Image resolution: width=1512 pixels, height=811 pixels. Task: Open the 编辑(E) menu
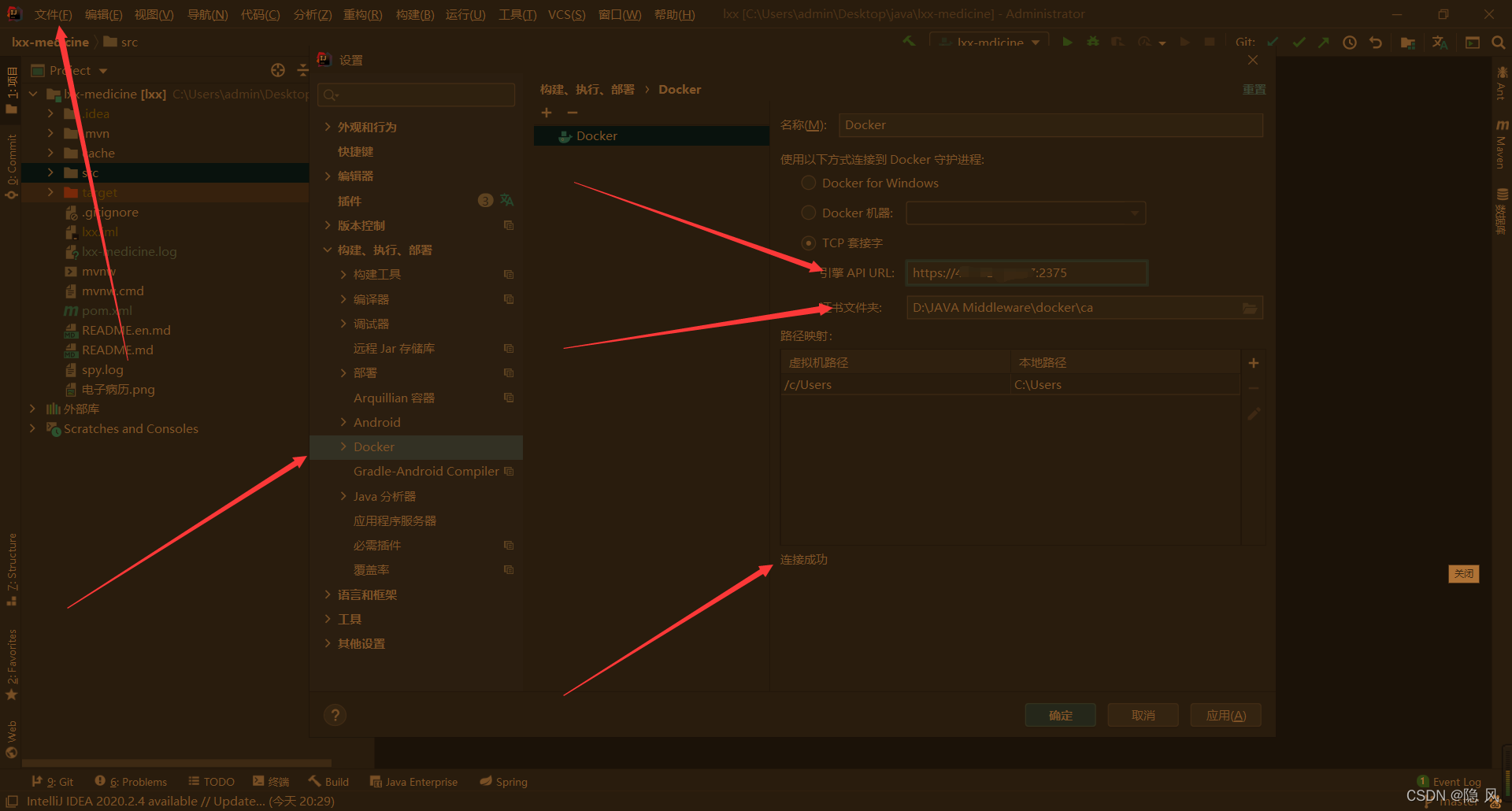point(103,14)
